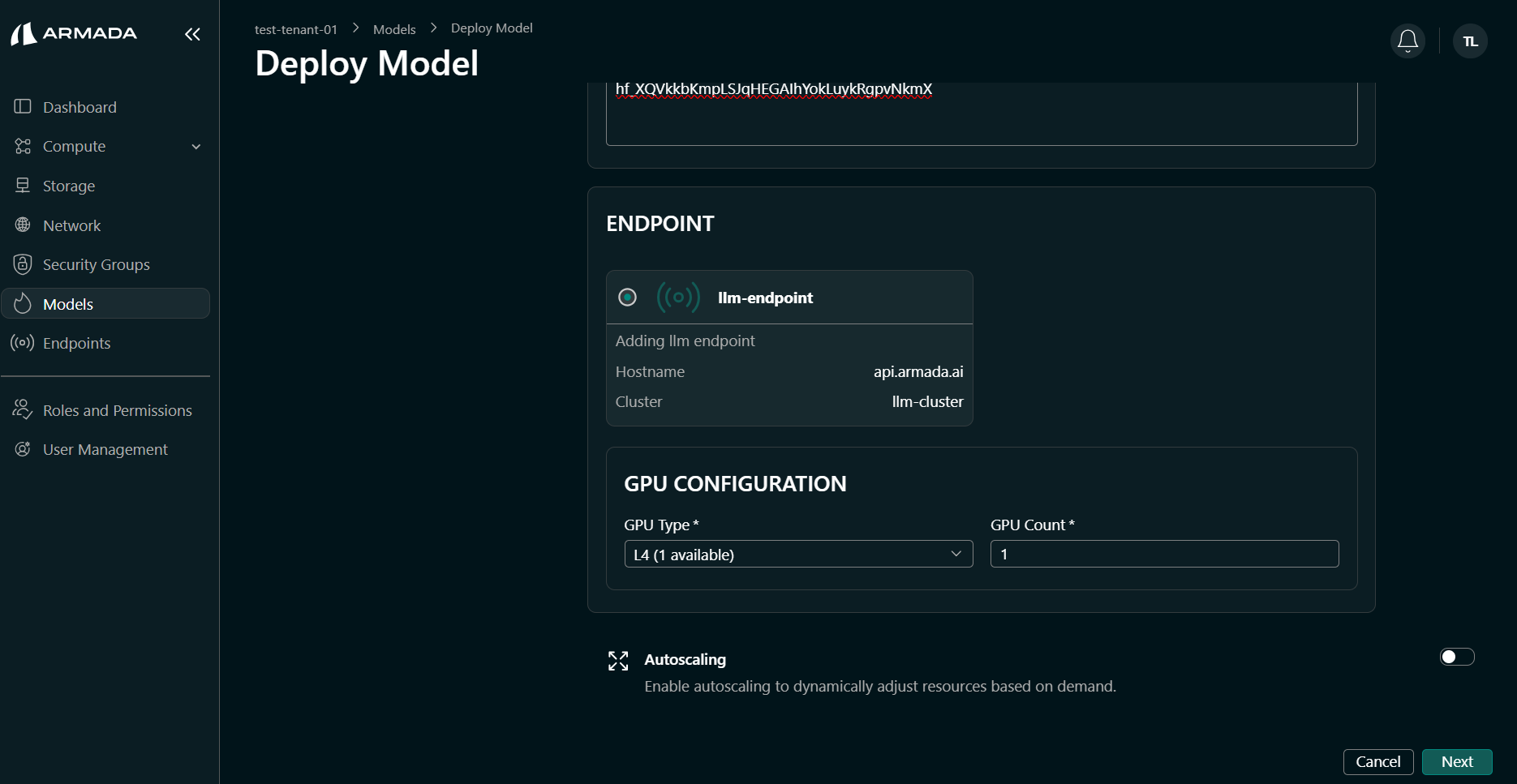Collapse the sidebar with double-chevron icon
Viewport: 1517px width, 784px height.
point(192,34)
